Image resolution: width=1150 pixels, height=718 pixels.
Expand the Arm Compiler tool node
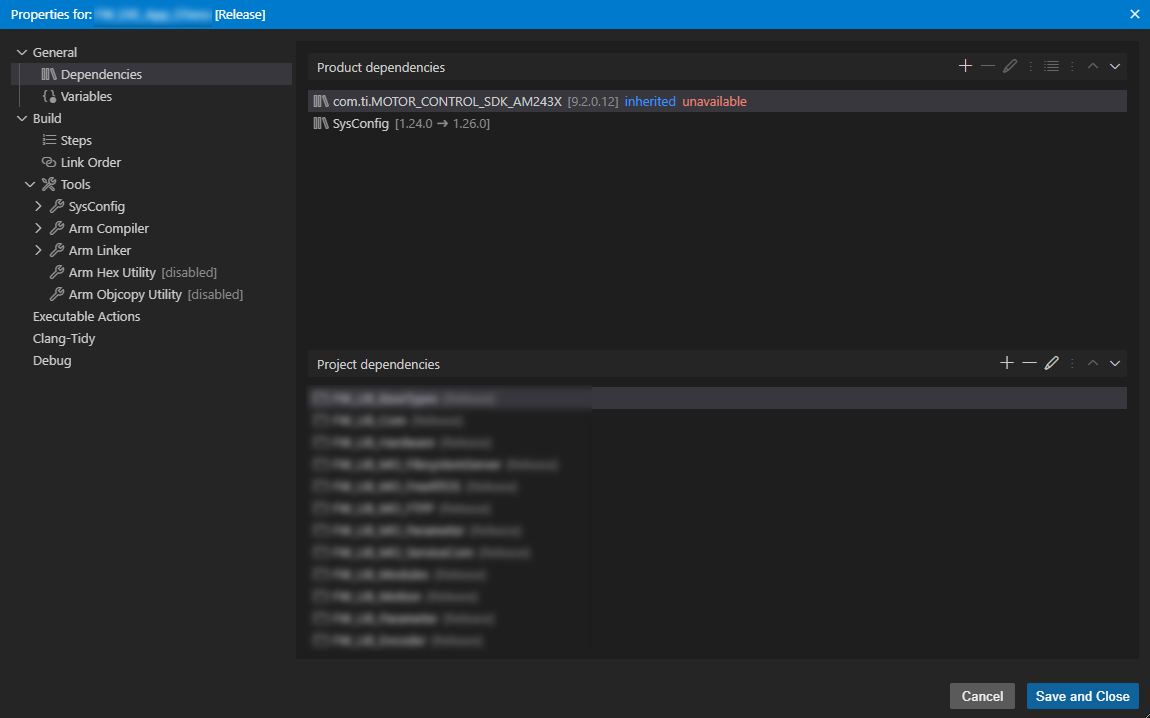coord(38,228)
